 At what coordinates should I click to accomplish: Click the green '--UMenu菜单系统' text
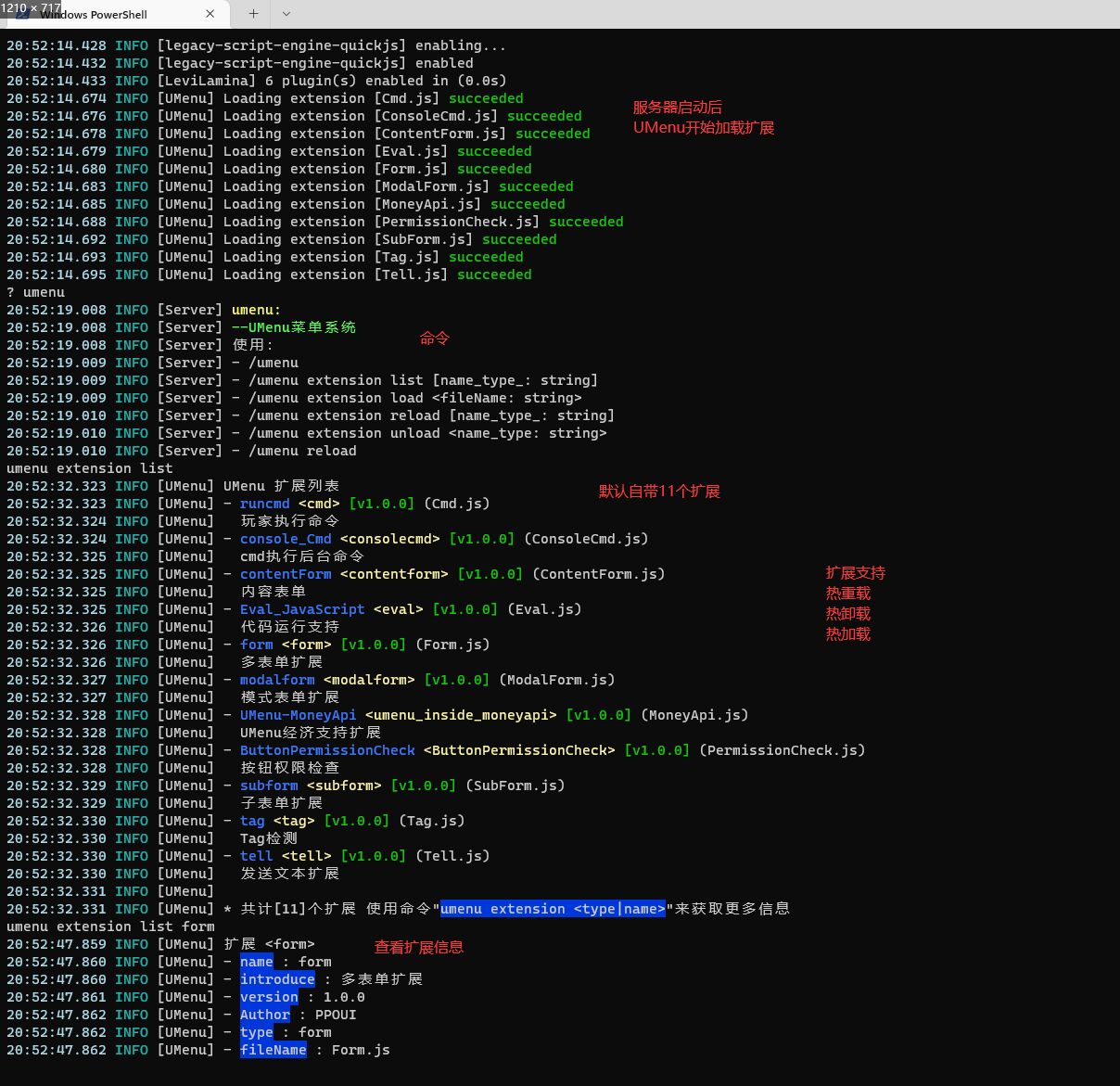tap(294, 327)
